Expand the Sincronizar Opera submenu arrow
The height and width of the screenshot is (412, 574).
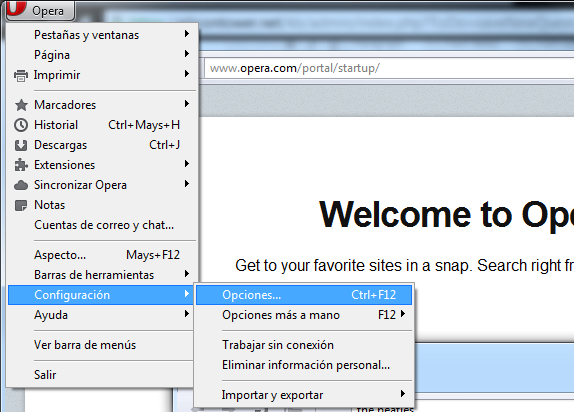pyautogui.click(x=187, y=183)
